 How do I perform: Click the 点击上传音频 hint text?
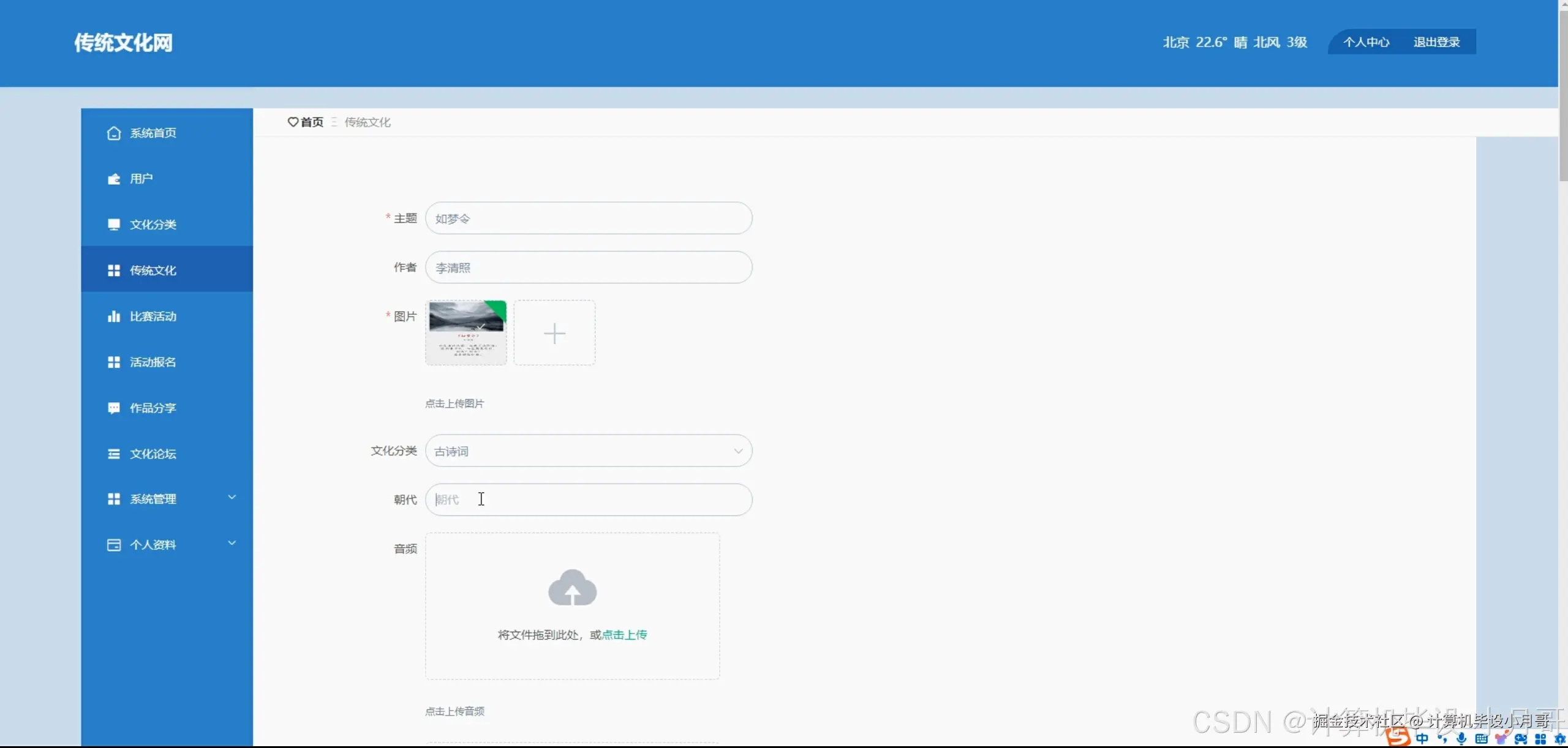[x=454, y=711]
